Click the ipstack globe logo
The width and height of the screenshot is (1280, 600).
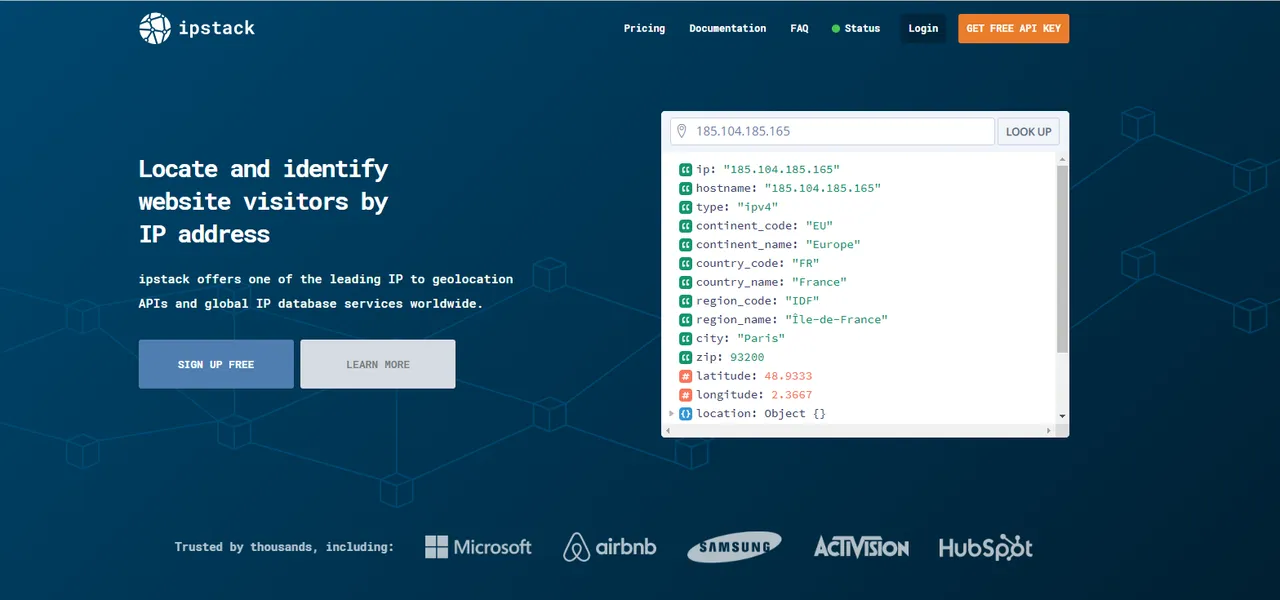[x=155, y=28]
